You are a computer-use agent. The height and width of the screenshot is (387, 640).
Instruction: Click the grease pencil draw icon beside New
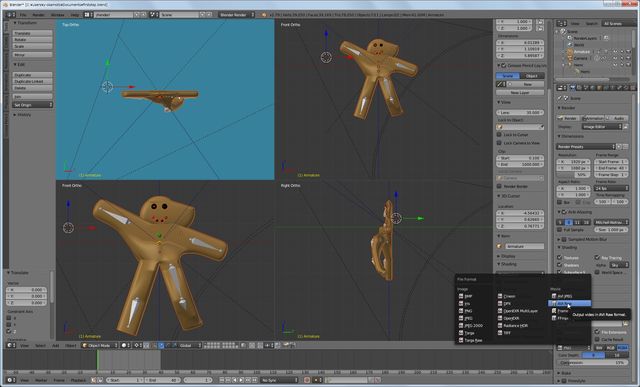click(501, 84)
